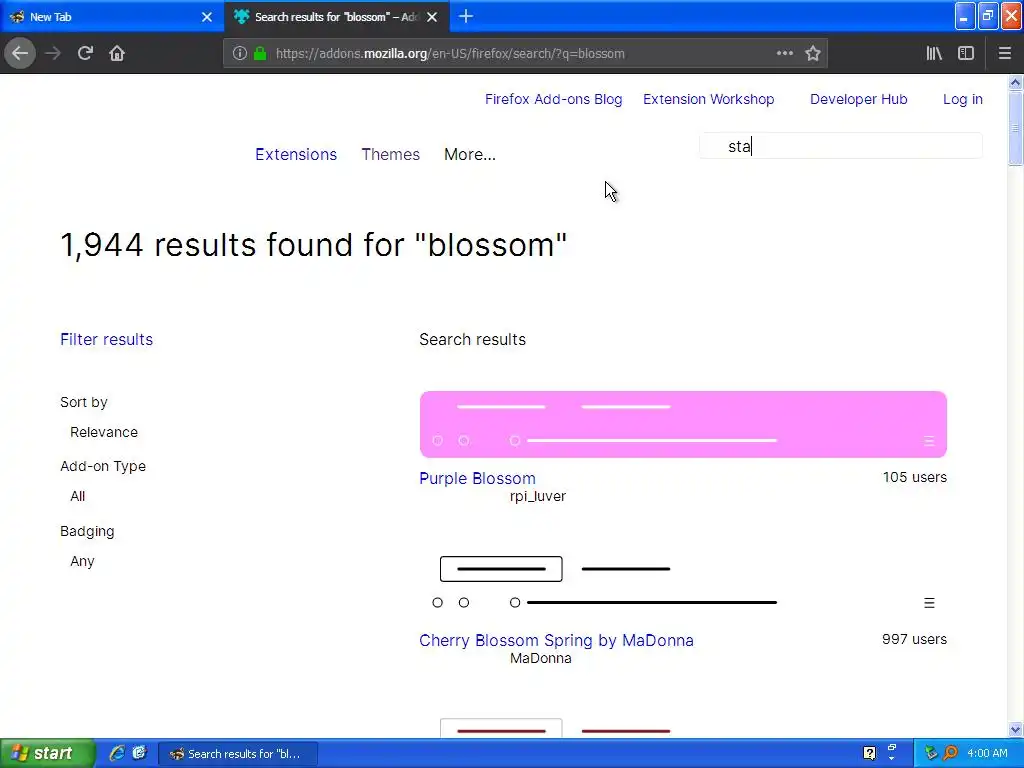This screenshot has height=768, width=1024.
Task: Click Log in link
Action: tap(963, 99)
